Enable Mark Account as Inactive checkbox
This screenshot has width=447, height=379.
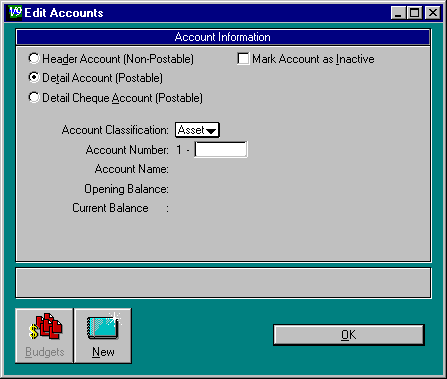tap(243, 59)
